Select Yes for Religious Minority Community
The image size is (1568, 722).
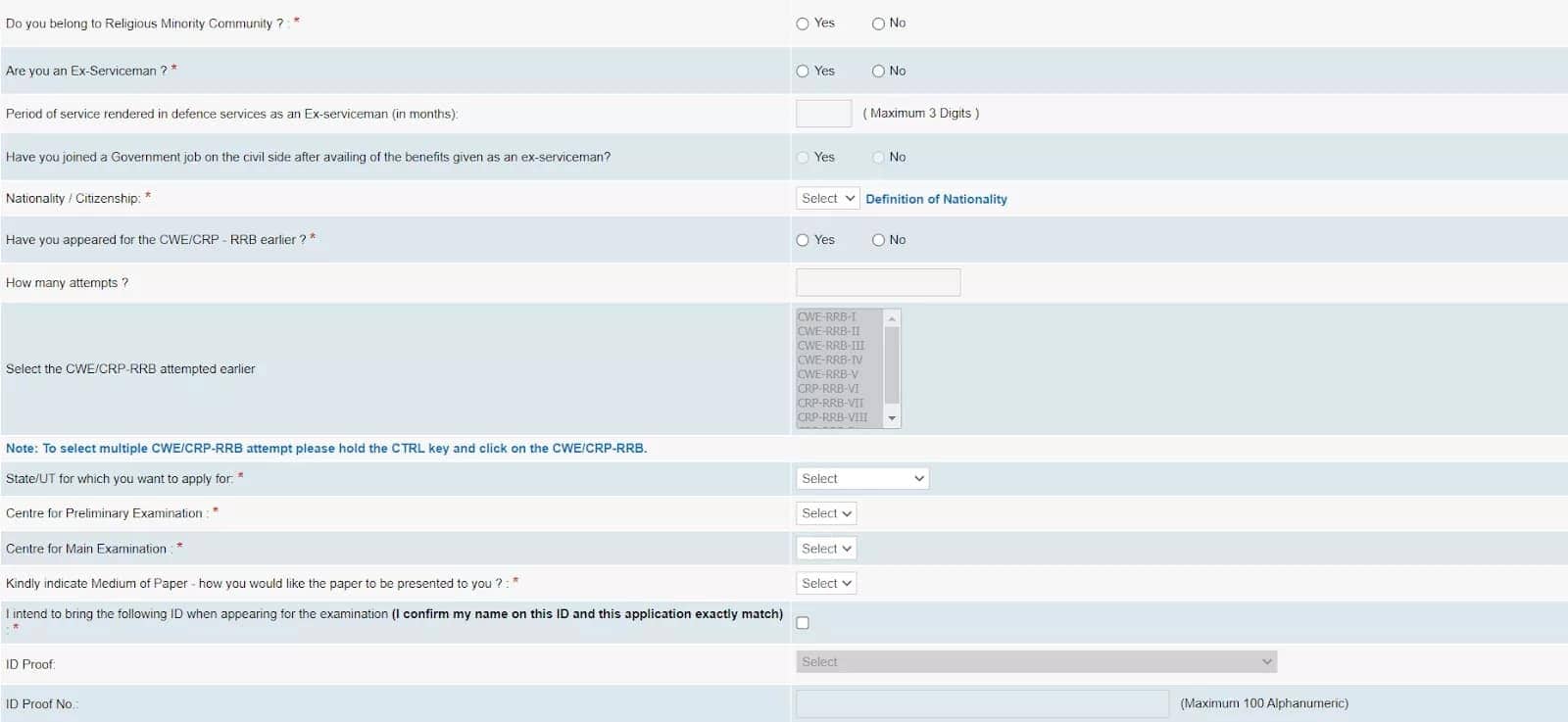(x=803, y=24)
